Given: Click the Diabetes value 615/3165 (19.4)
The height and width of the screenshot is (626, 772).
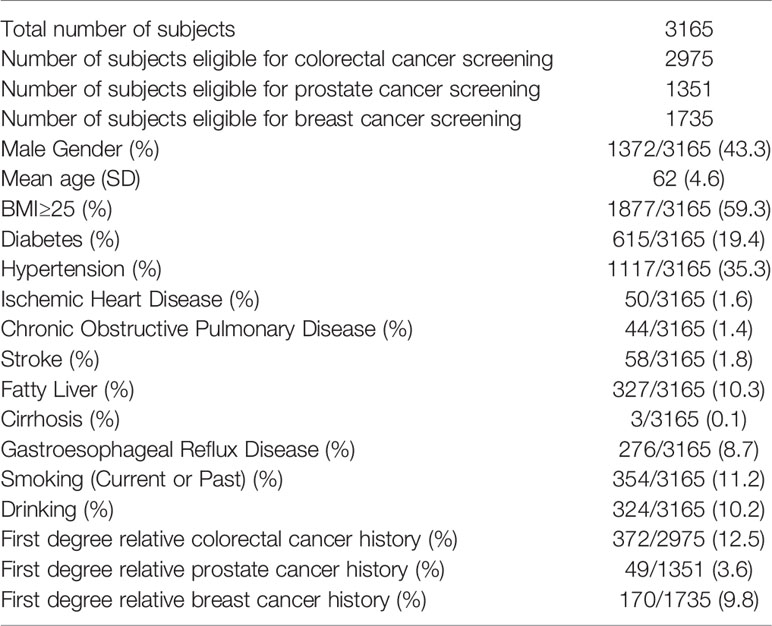Looking at the screenshot, I should (x=689, y=239).
